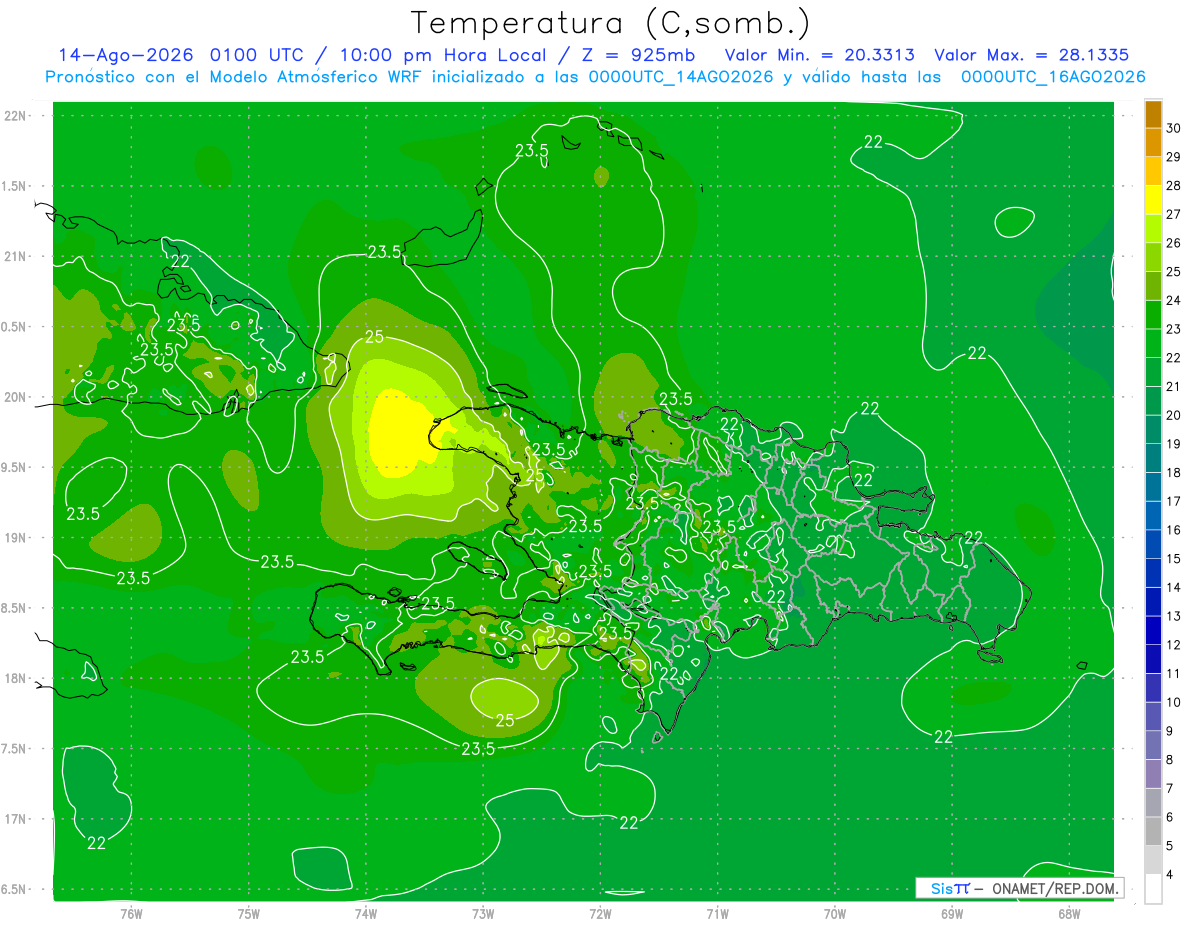Select the '0000UTC_16AGO2026' valid-until text
The height and width of the screenshot is (927, 1200).
(x=1052, y=77)
